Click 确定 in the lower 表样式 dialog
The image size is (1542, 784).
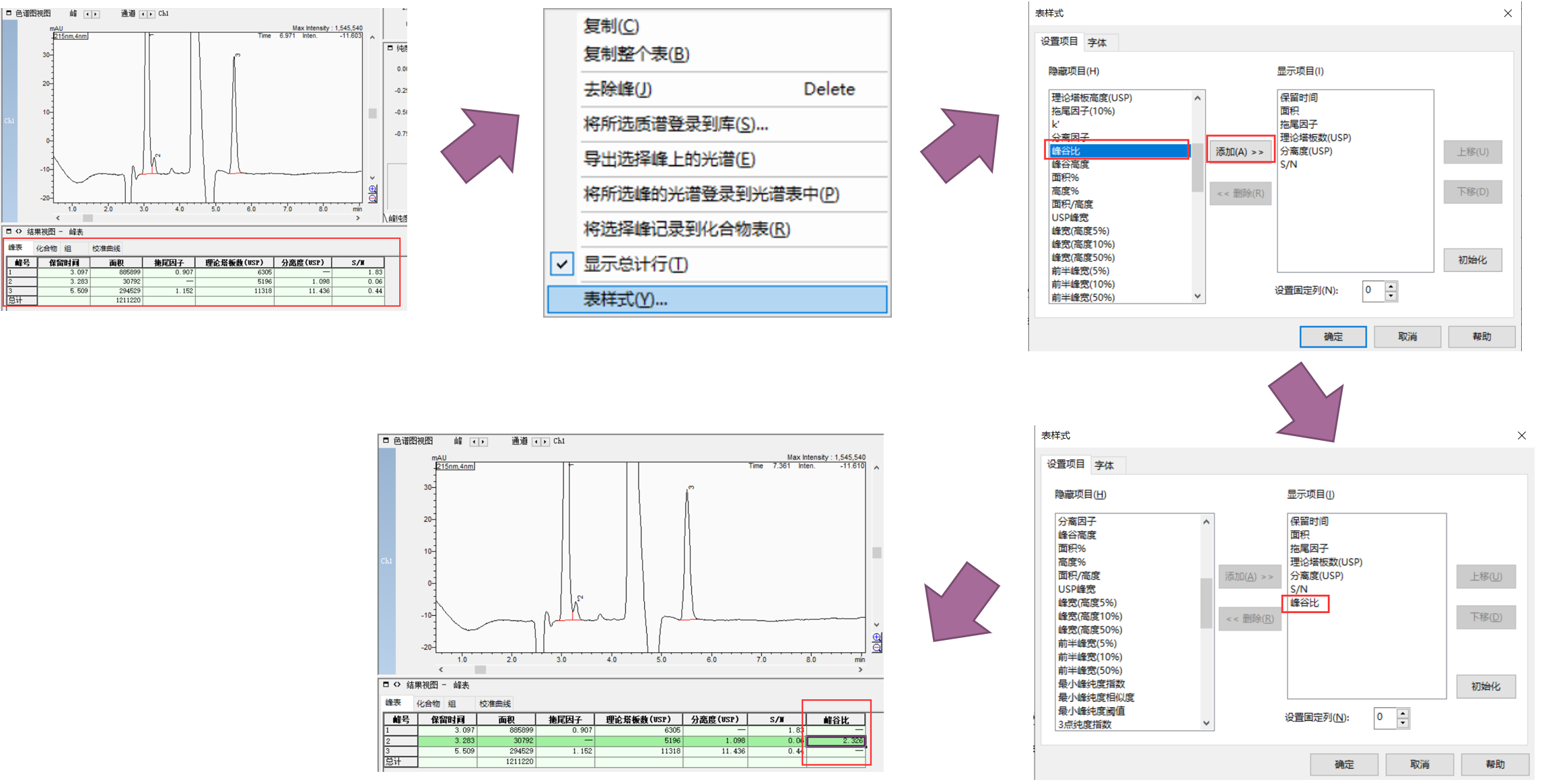point(1343,764)
